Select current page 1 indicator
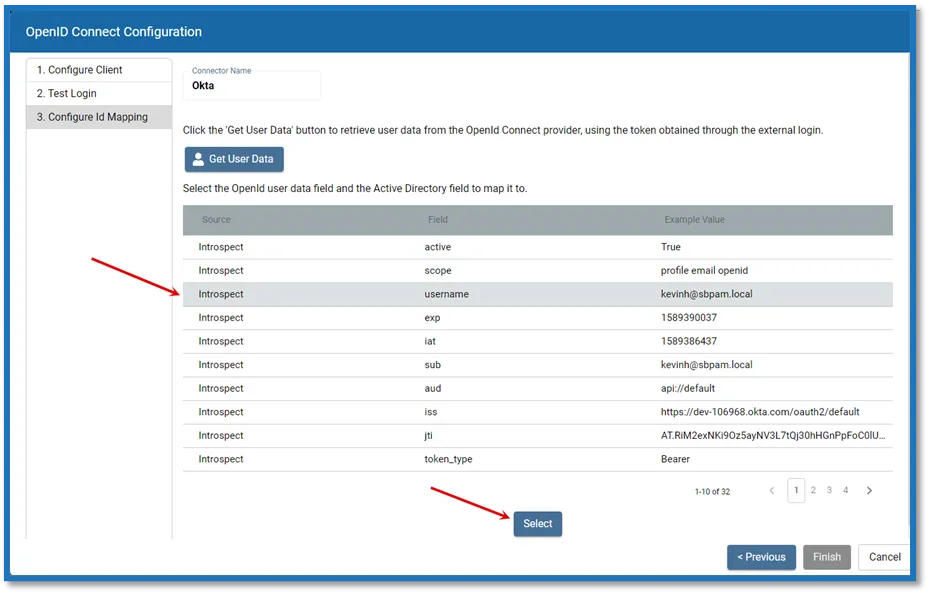This screenshot has height=594, width=929. click(x=796, y=490)
